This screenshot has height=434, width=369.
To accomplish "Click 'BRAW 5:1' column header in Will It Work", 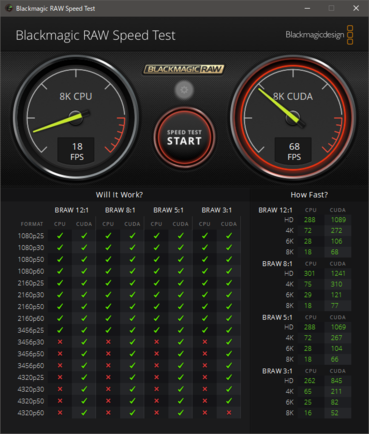I will pyautogui.click(x=168, y=210).
